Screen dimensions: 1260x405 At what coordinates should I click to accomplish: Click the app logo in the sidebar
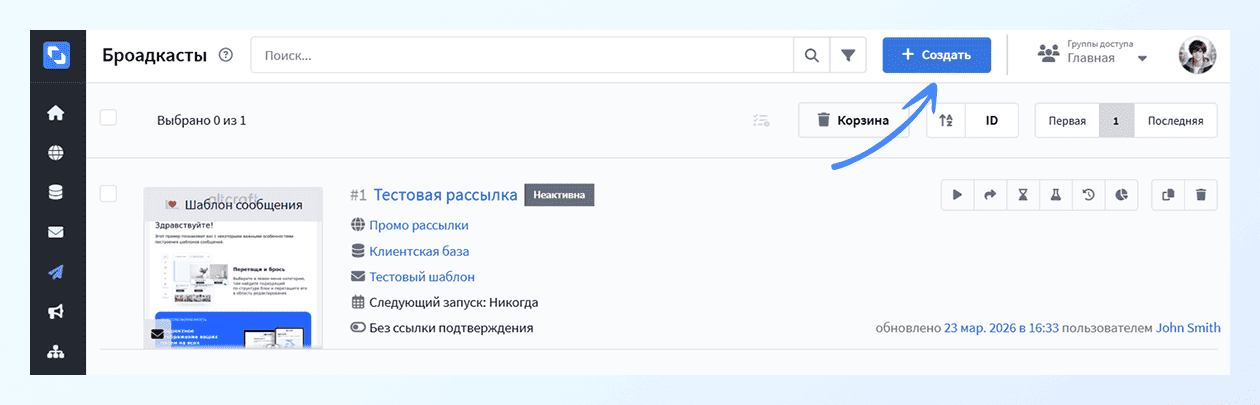click(x=56, y=55)
